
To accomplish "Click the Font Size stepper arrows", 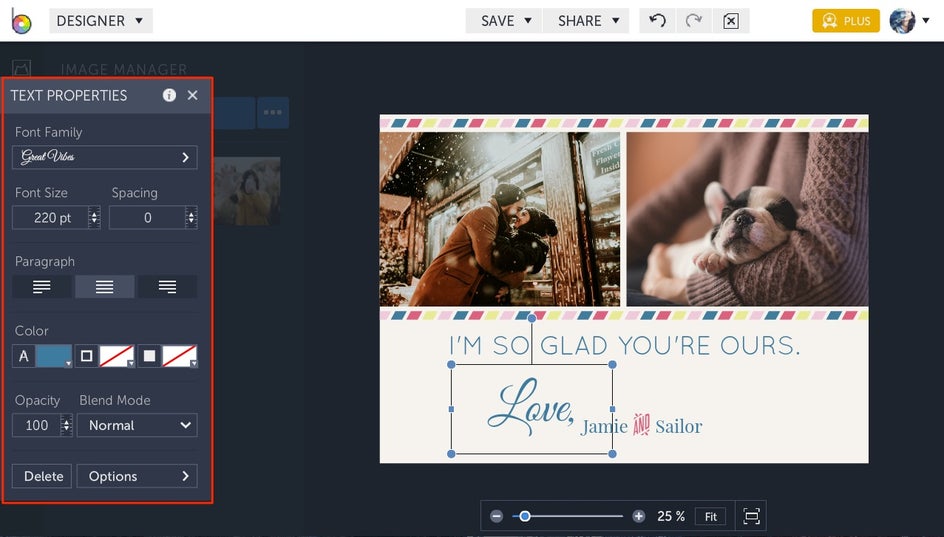I will click(95, 218).
